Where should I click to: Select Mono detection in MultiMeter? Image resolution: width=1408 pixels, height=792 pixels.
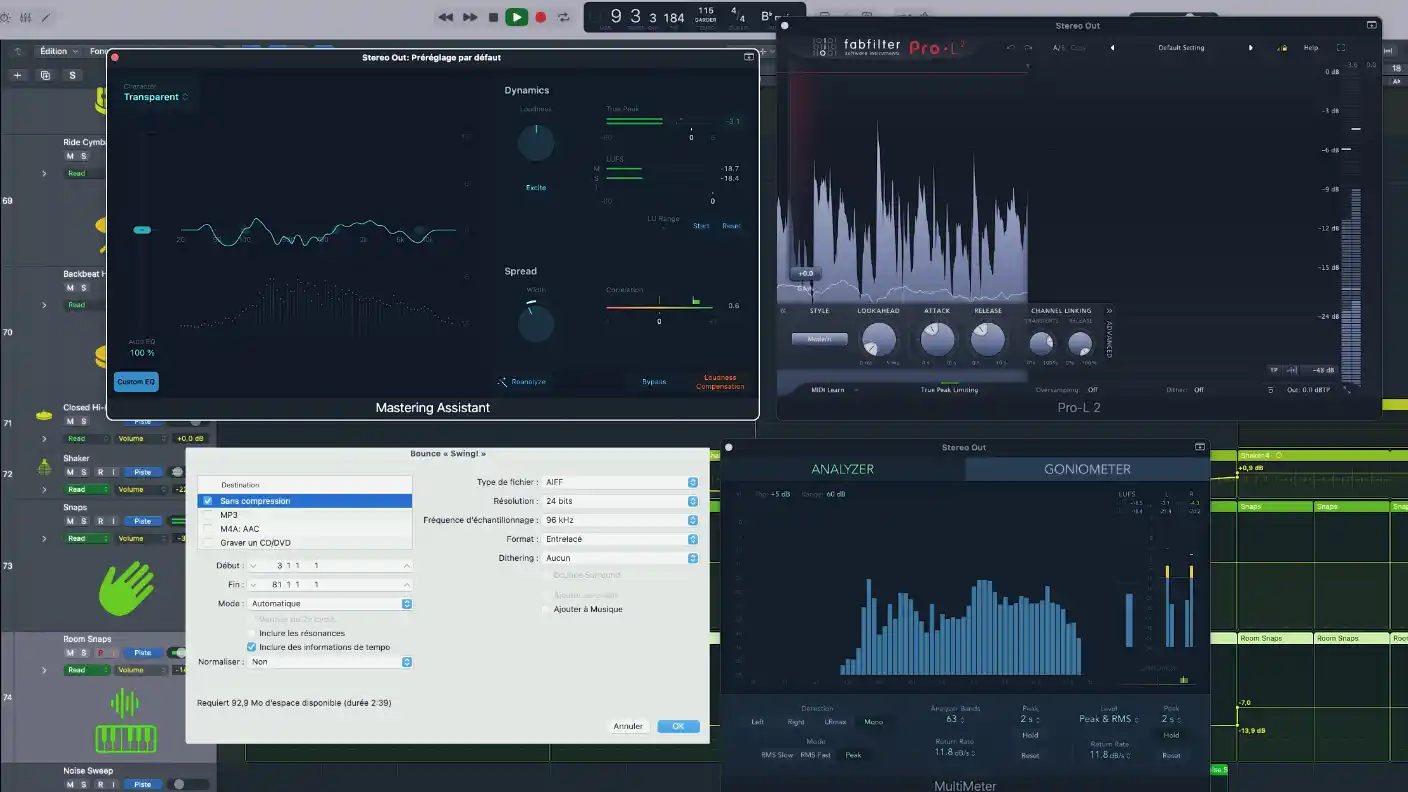pyautogui.click(x=873, y=722)
